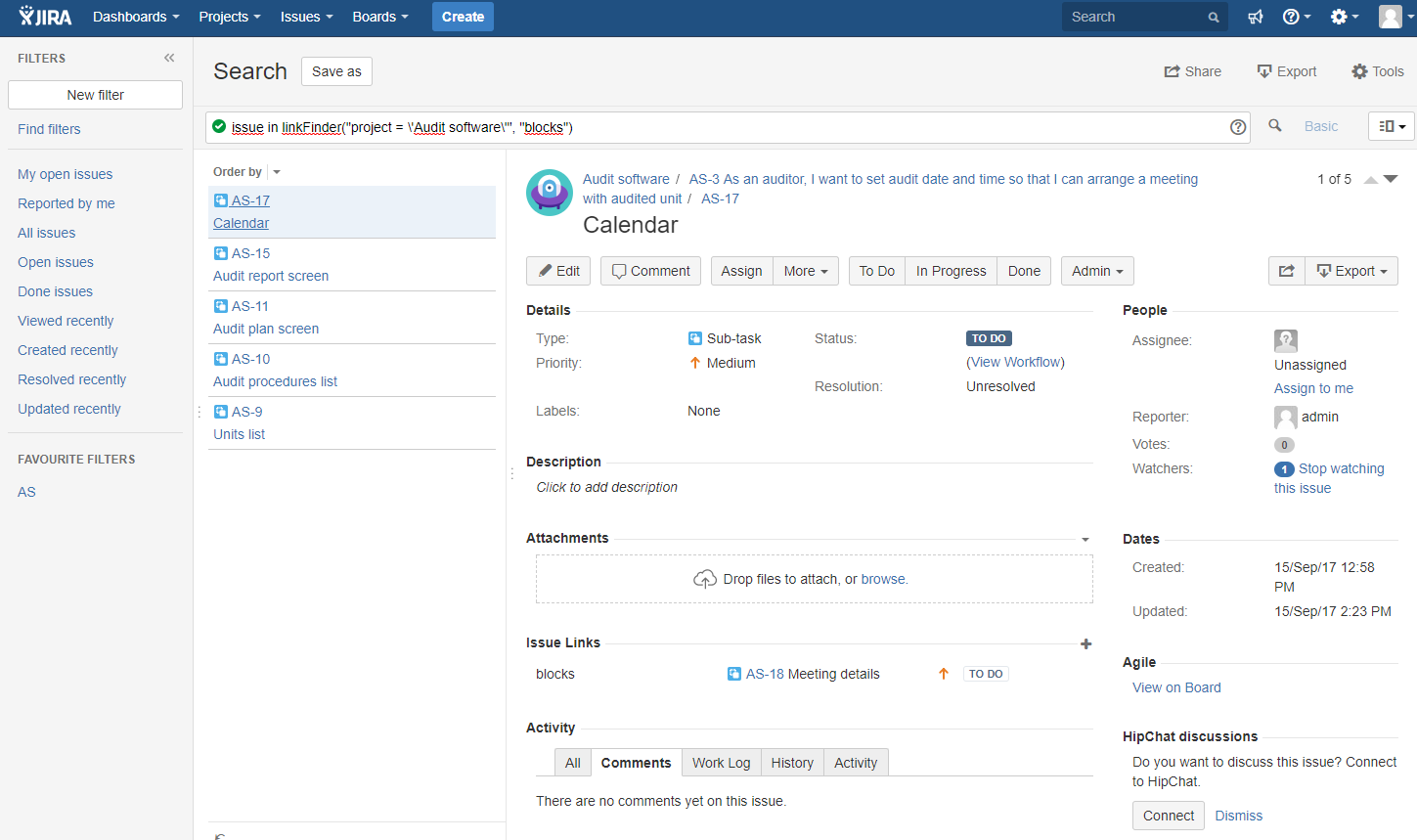This screenshot has height=840, width=1417.
Task: Open the layout switcher view menu
Action: click(1392, 126)
